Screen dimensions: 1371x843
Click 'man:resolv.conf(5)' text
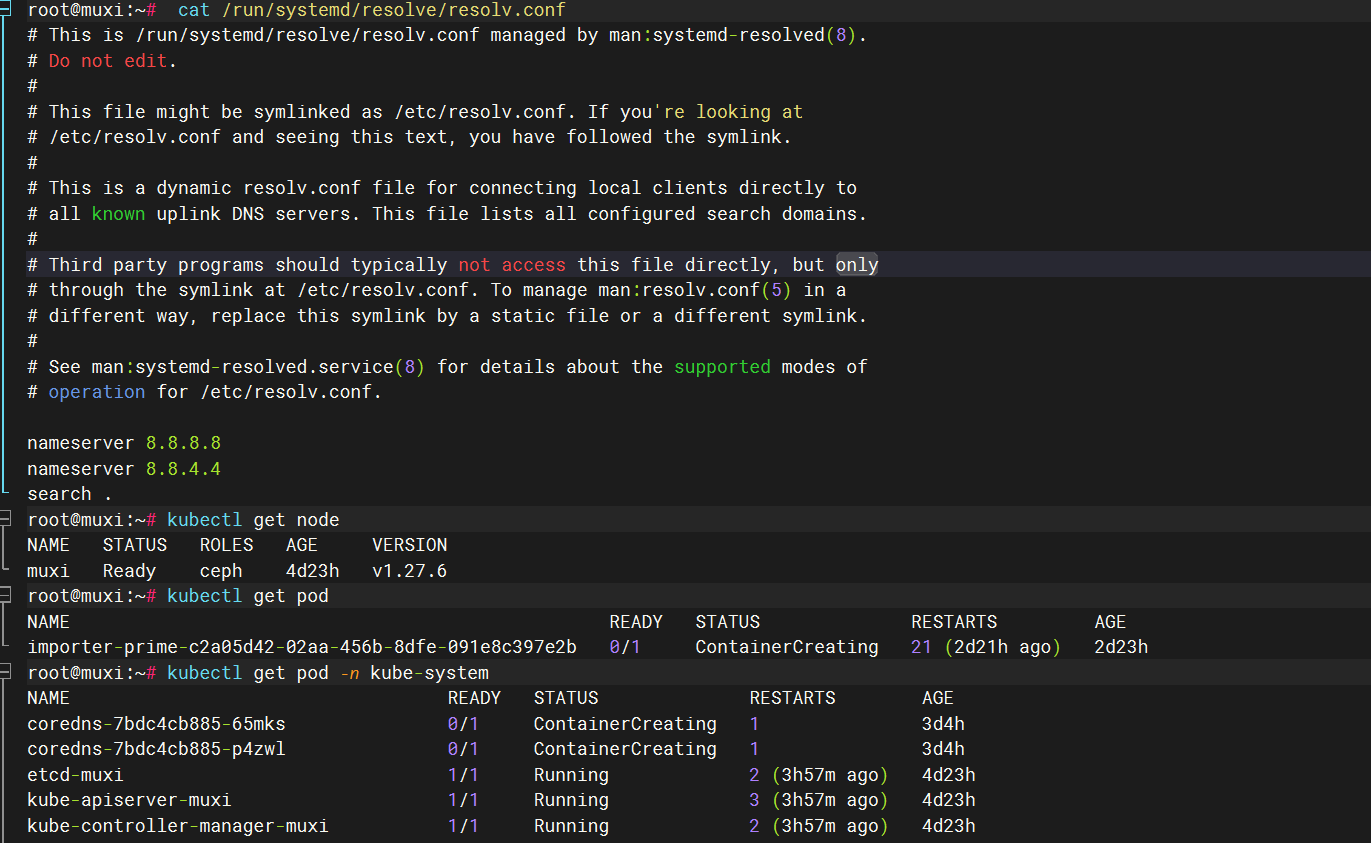[x=695, y=289]
